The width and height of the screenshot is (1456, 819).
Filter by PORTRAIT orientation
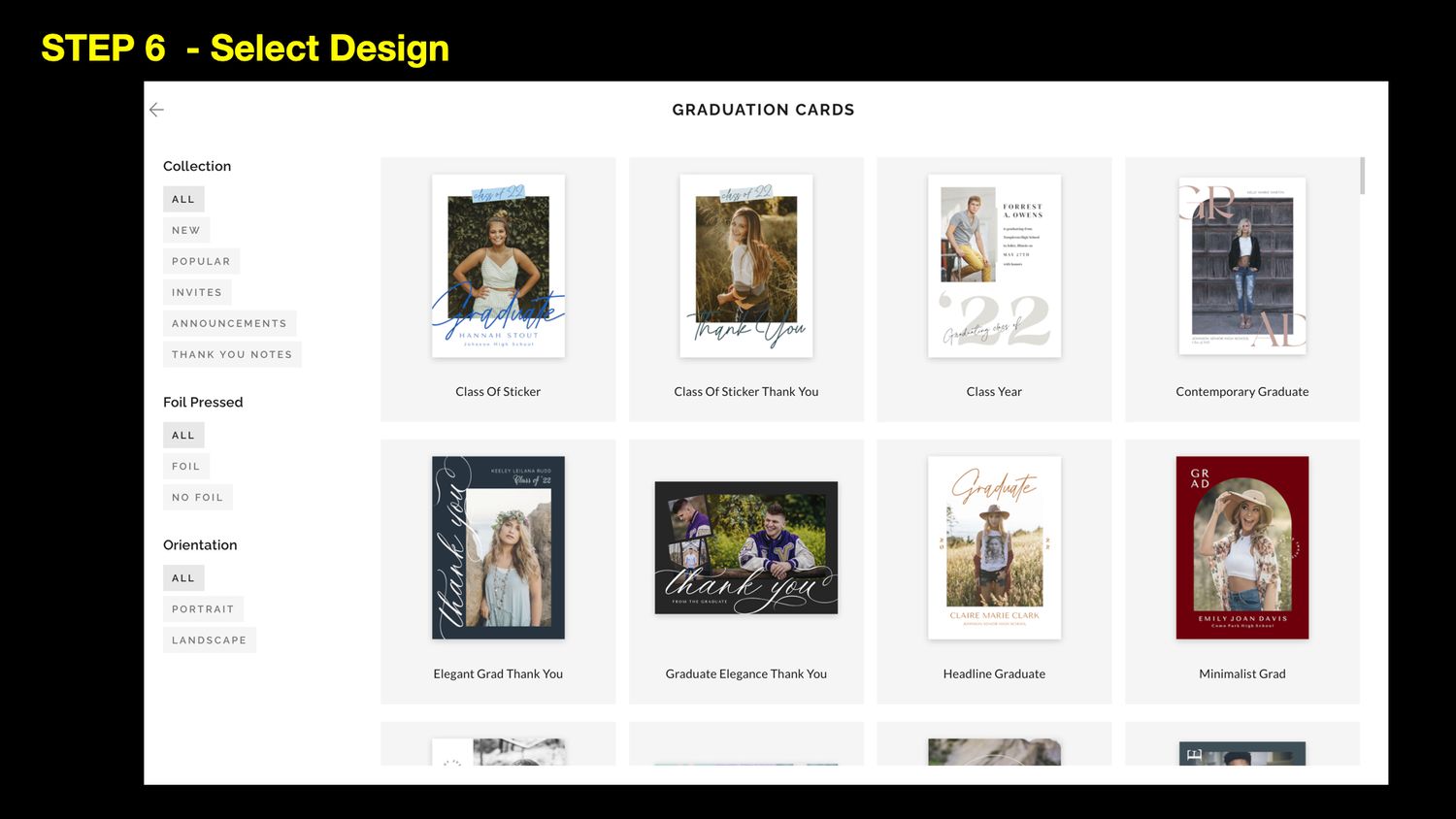203,608
